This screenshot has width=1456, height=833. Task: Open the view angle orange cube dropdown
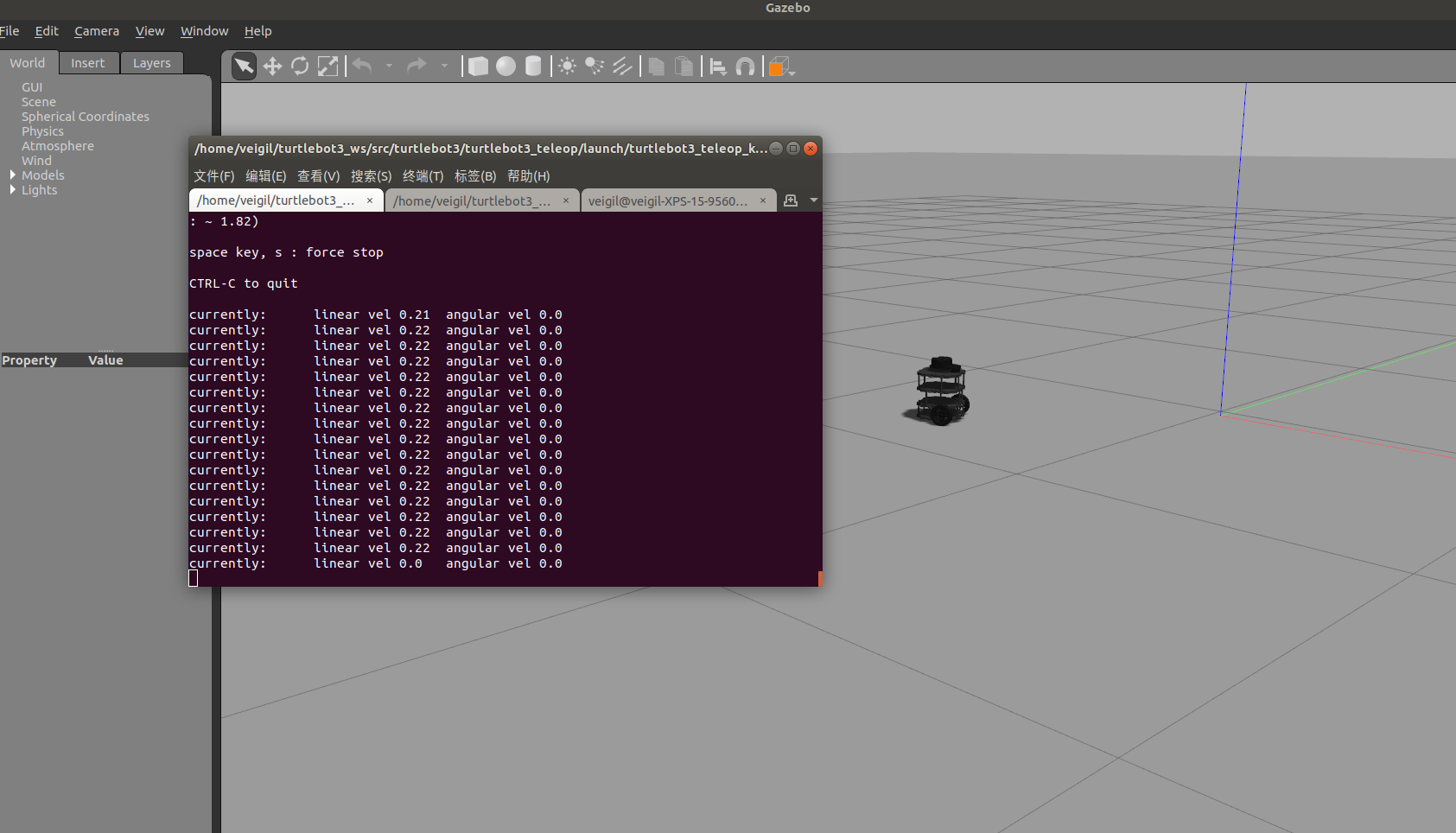point(781,67)
